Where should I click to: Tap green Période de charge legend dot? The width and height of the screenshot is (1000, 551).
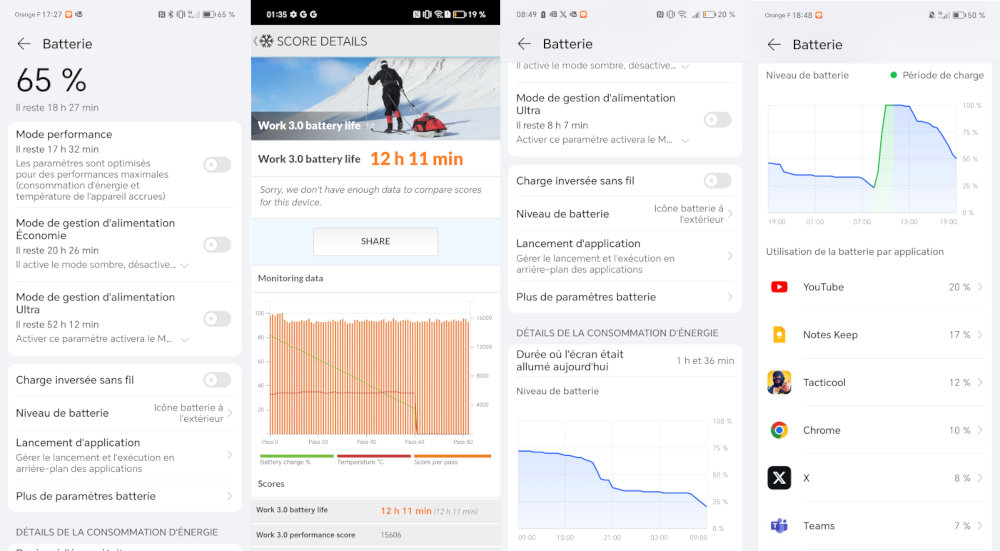click(x=893, y=75)
